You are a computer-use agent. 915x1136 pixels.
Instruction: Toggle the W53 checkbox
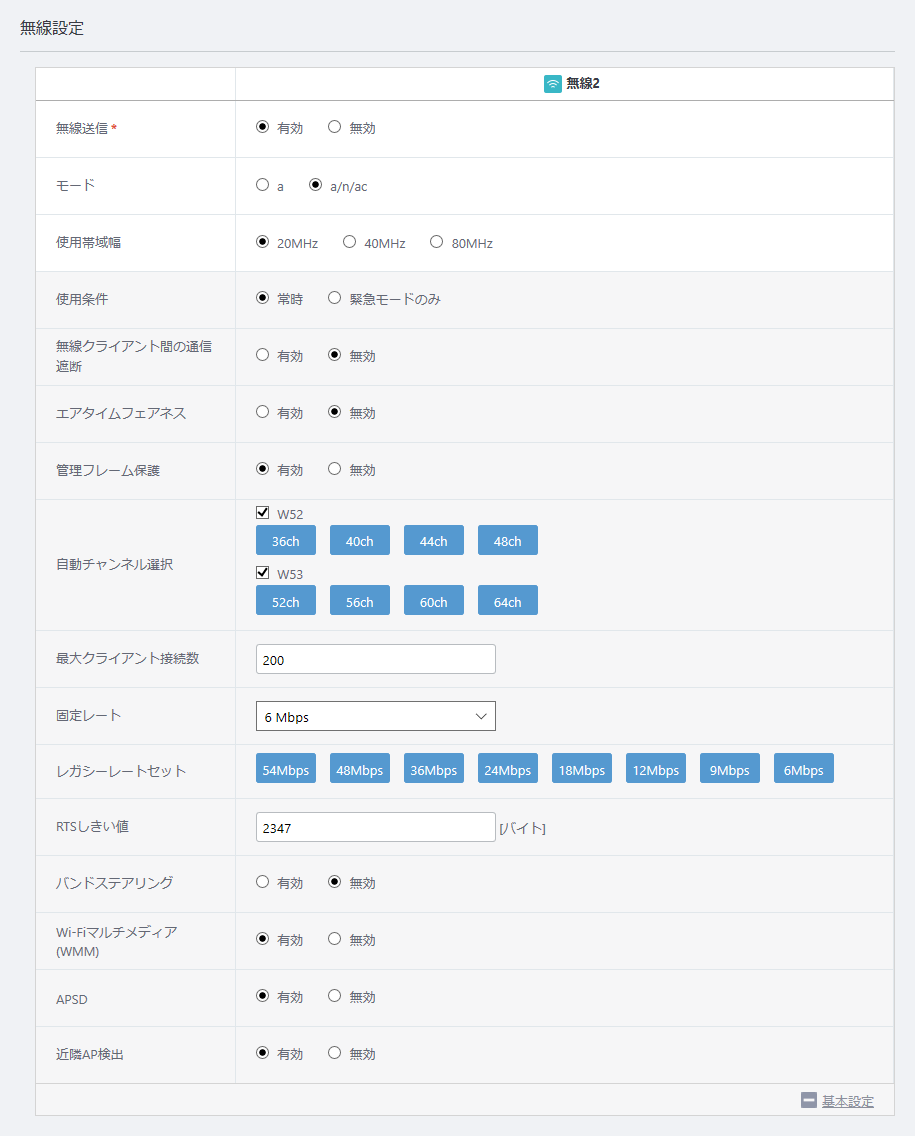point(262,573)
